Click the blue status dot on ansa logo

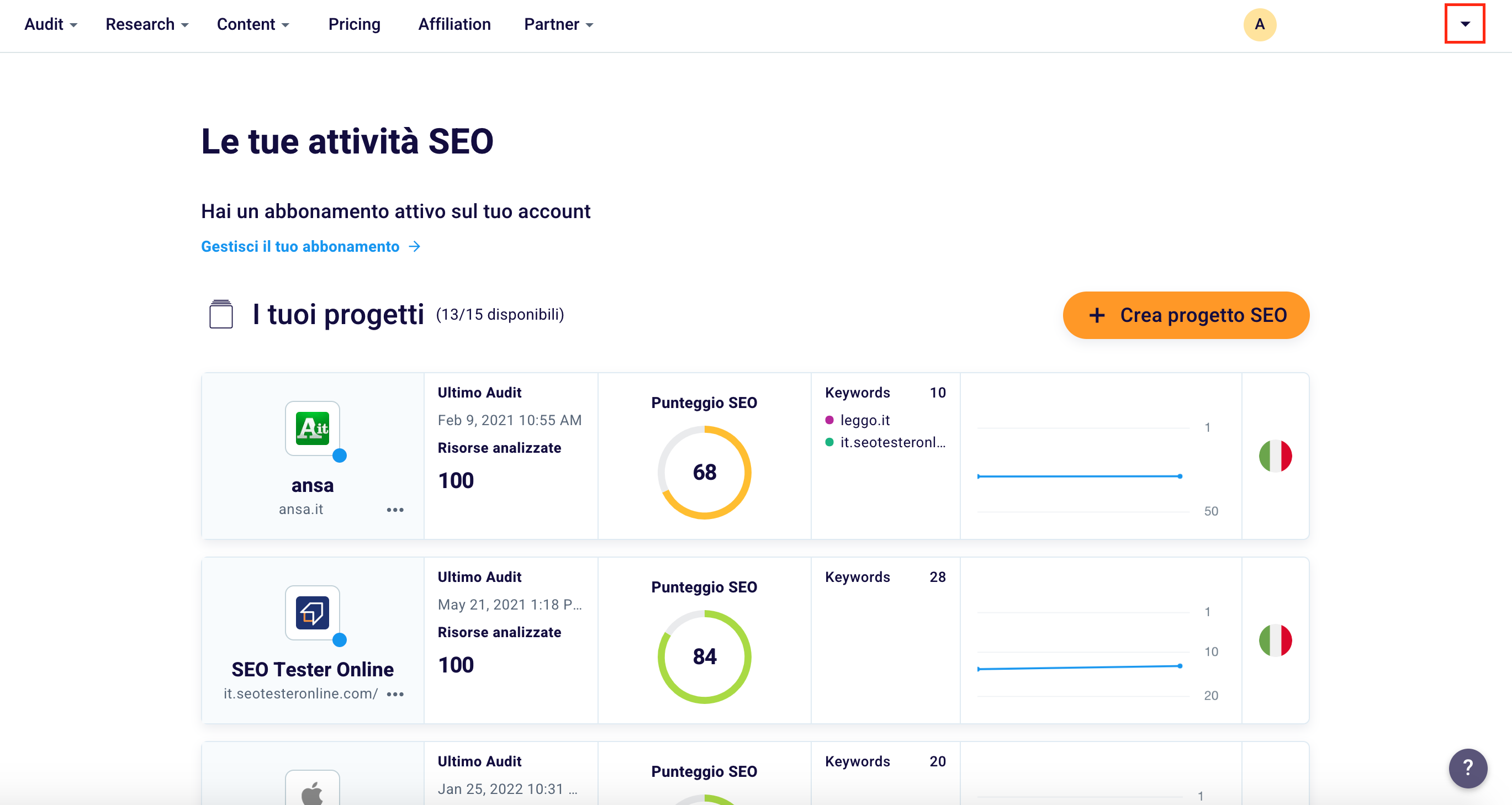(x=339, y=456)
